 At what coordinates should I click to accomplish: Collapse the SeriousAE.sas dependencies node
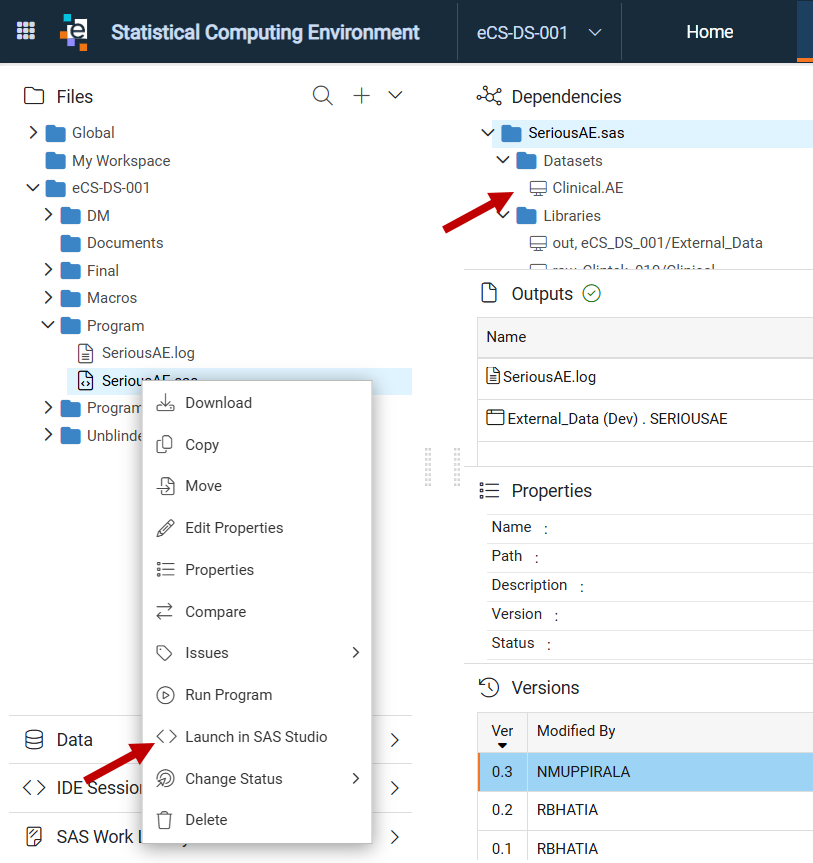coord(488,132)
